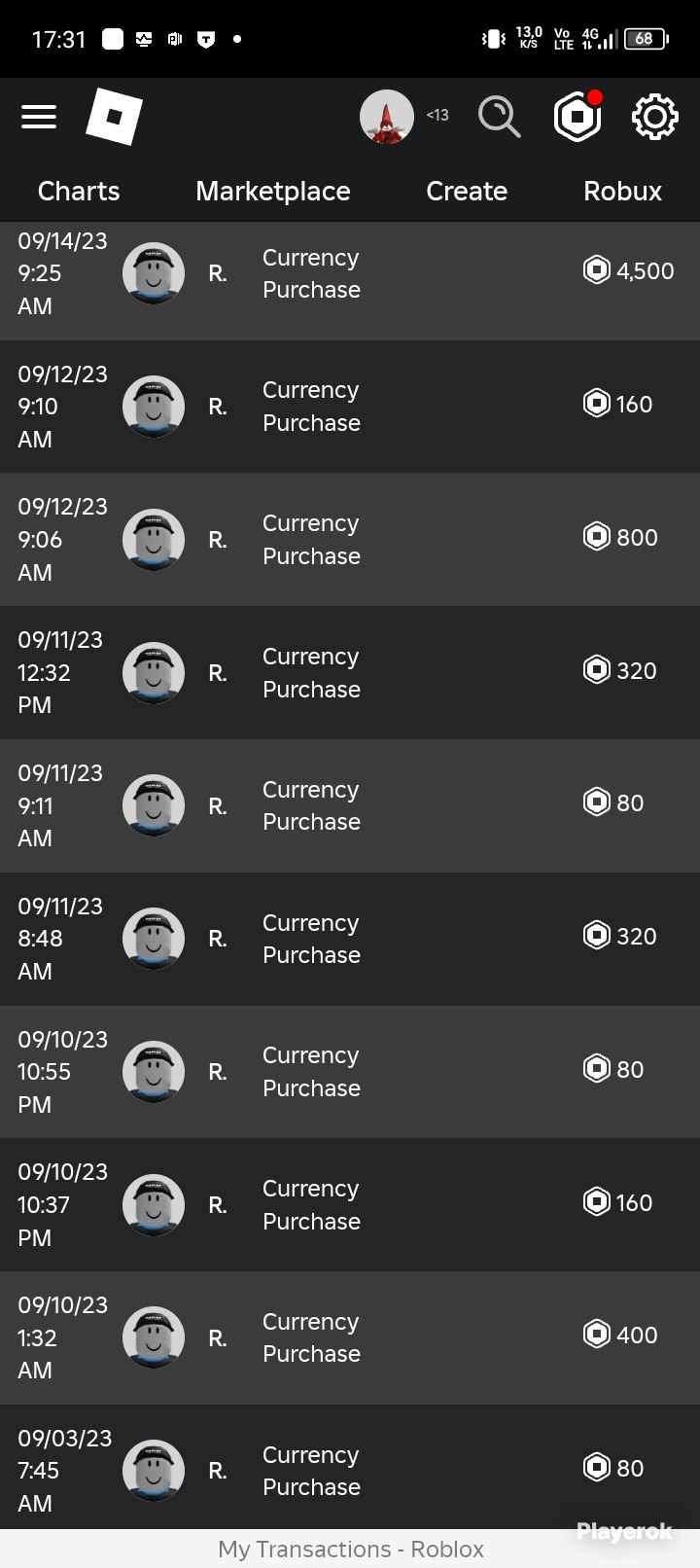Switch to the Charts tab
This screenshot has height=1568, width=700.
(x=79, y=191)
